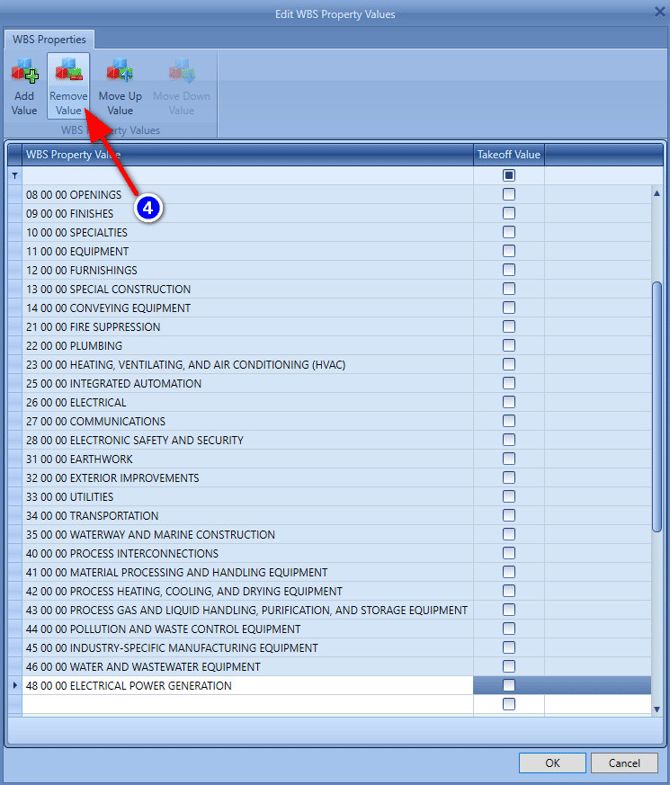The width and height of the screenshot is (670, 785).
Task: Click the row indicator arrow beside 48 00 00
Action: point(15,685)
